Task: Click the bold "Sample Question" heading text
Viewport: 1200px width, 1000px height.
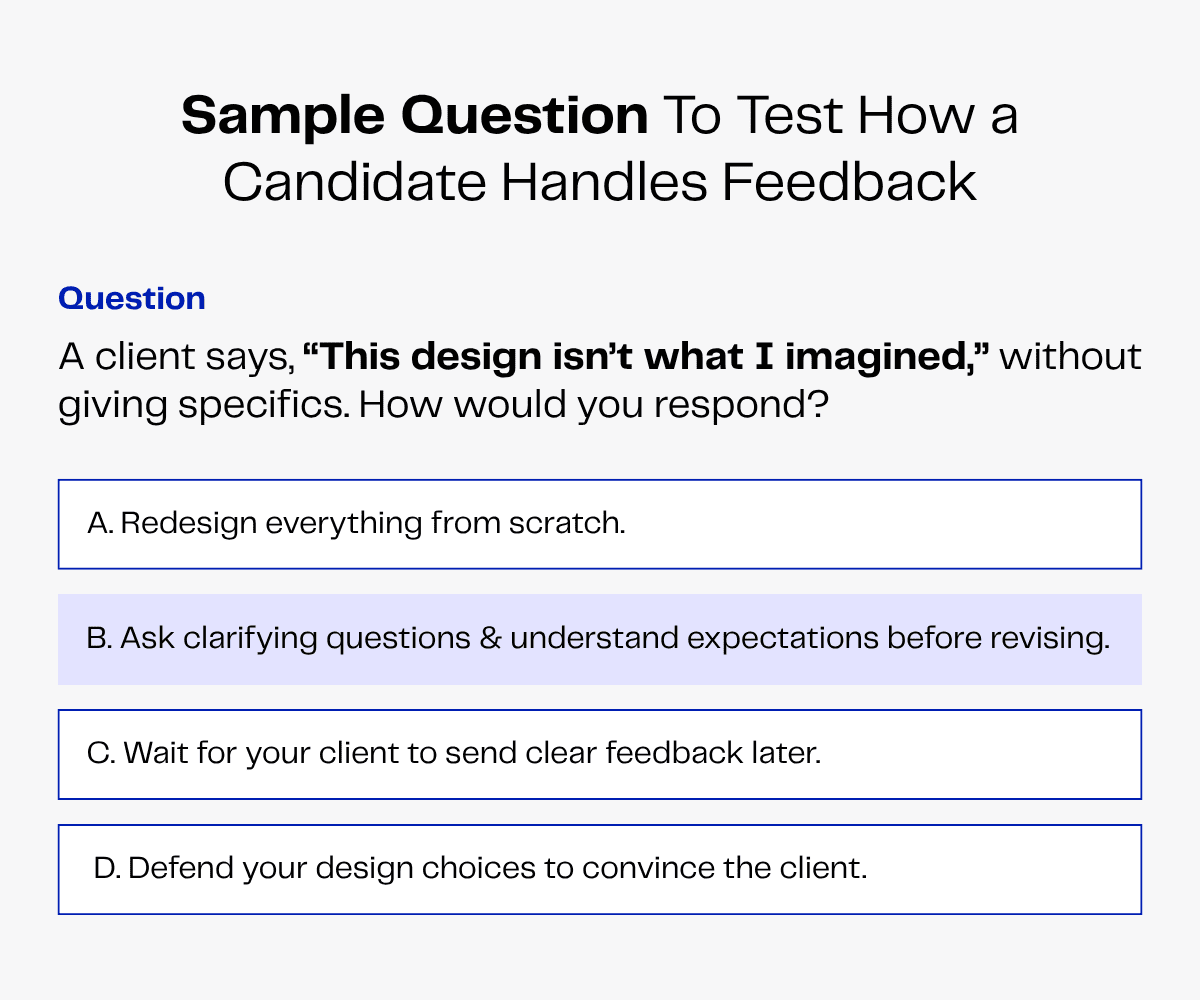Action: [414, 118]
